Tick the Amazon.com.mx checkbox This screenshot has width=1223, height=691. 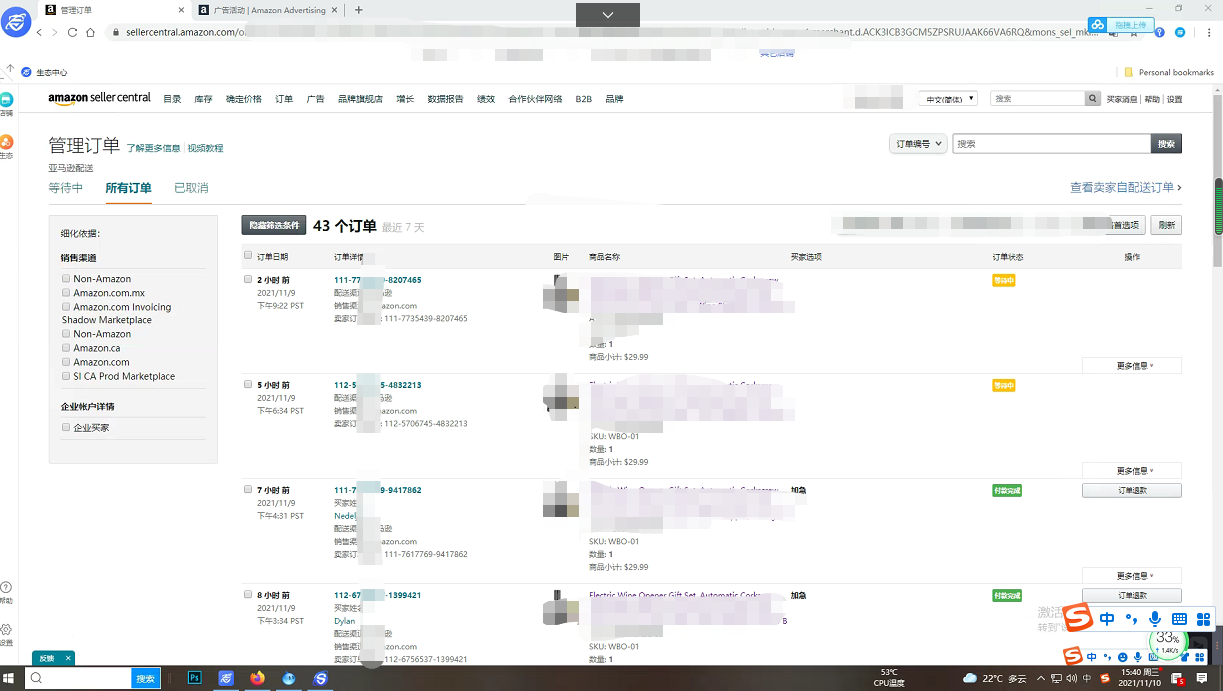66,293
